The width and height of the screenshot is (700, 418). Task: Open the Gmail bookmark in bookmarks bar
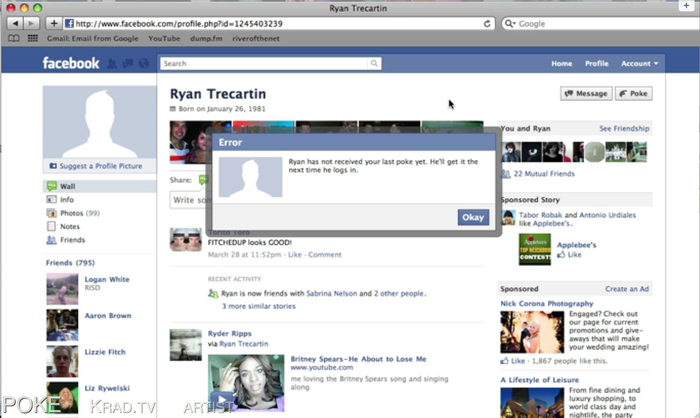pyautogui.click(x=92, y=38)
